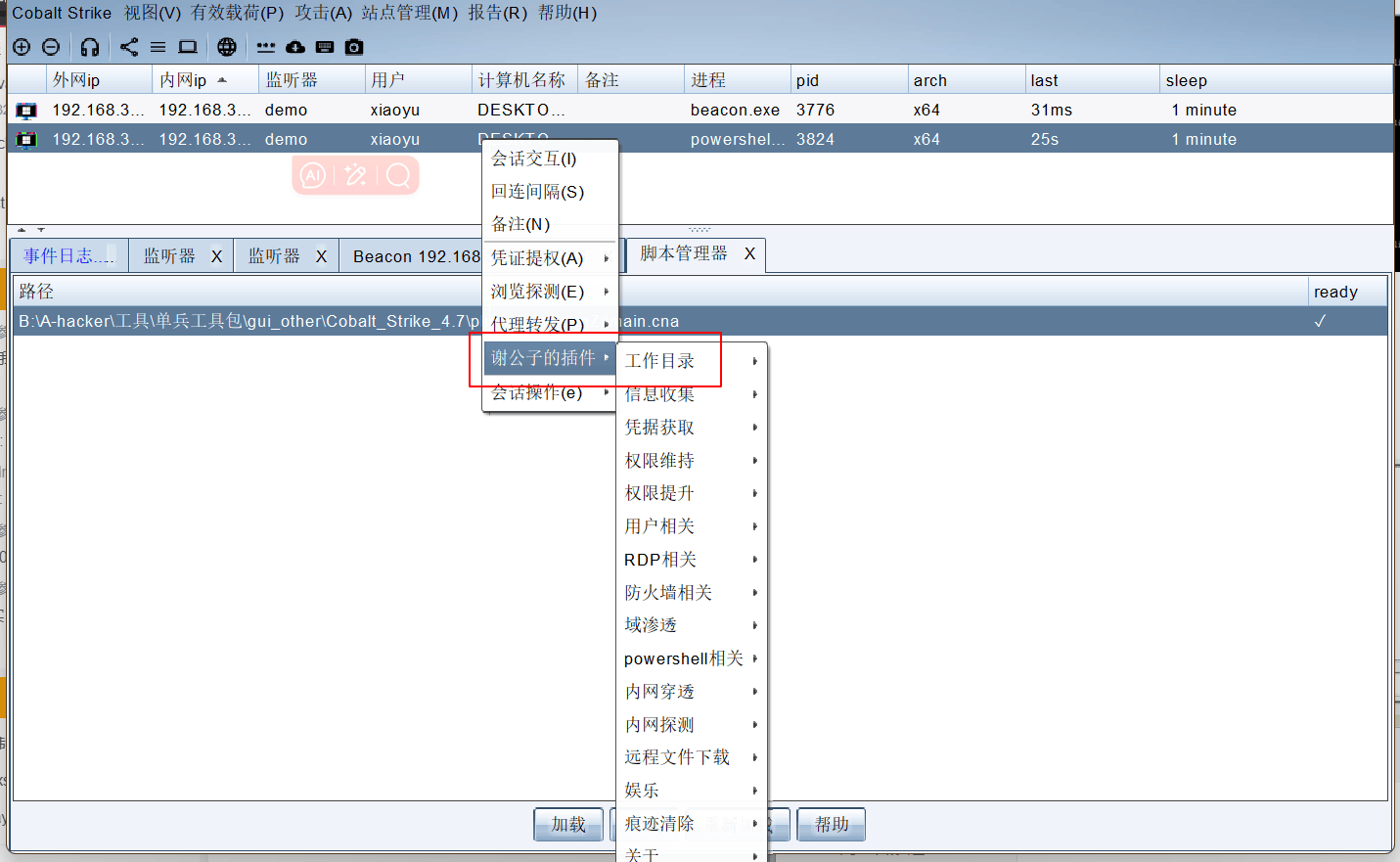Expand the 权限提升 submenu
Viewport: 1400px width, 862px height.
point(692,493)
